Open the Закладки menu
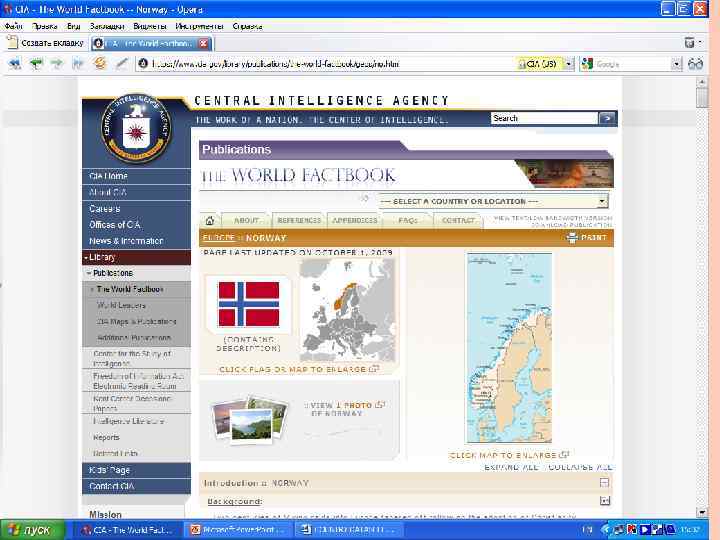This screenshot has height=540, width=720. coord(107,26)
